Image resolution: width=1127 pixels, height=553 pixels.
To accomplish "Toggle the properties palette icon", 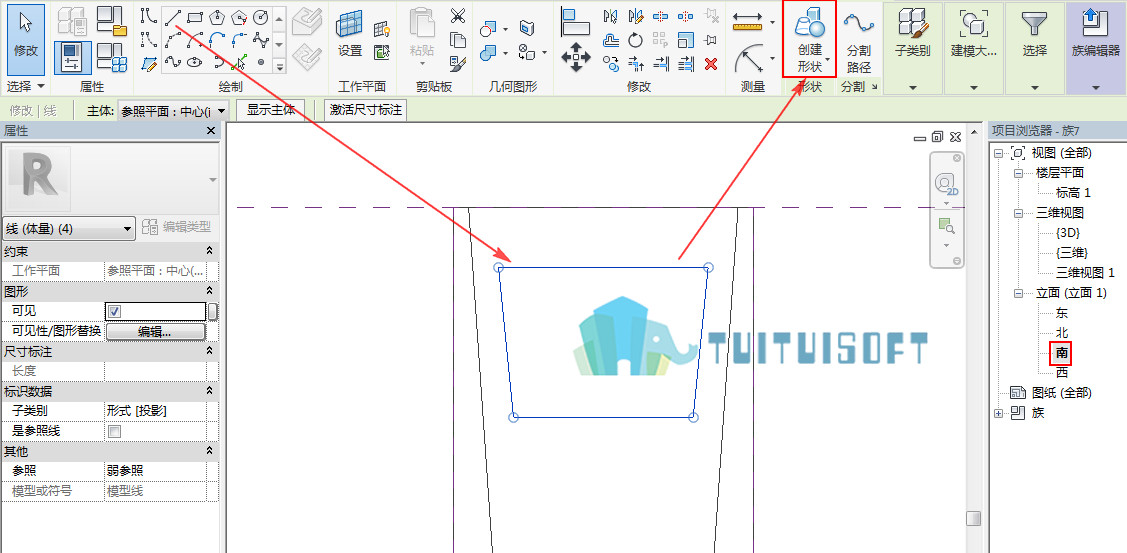I will [73, 58].
